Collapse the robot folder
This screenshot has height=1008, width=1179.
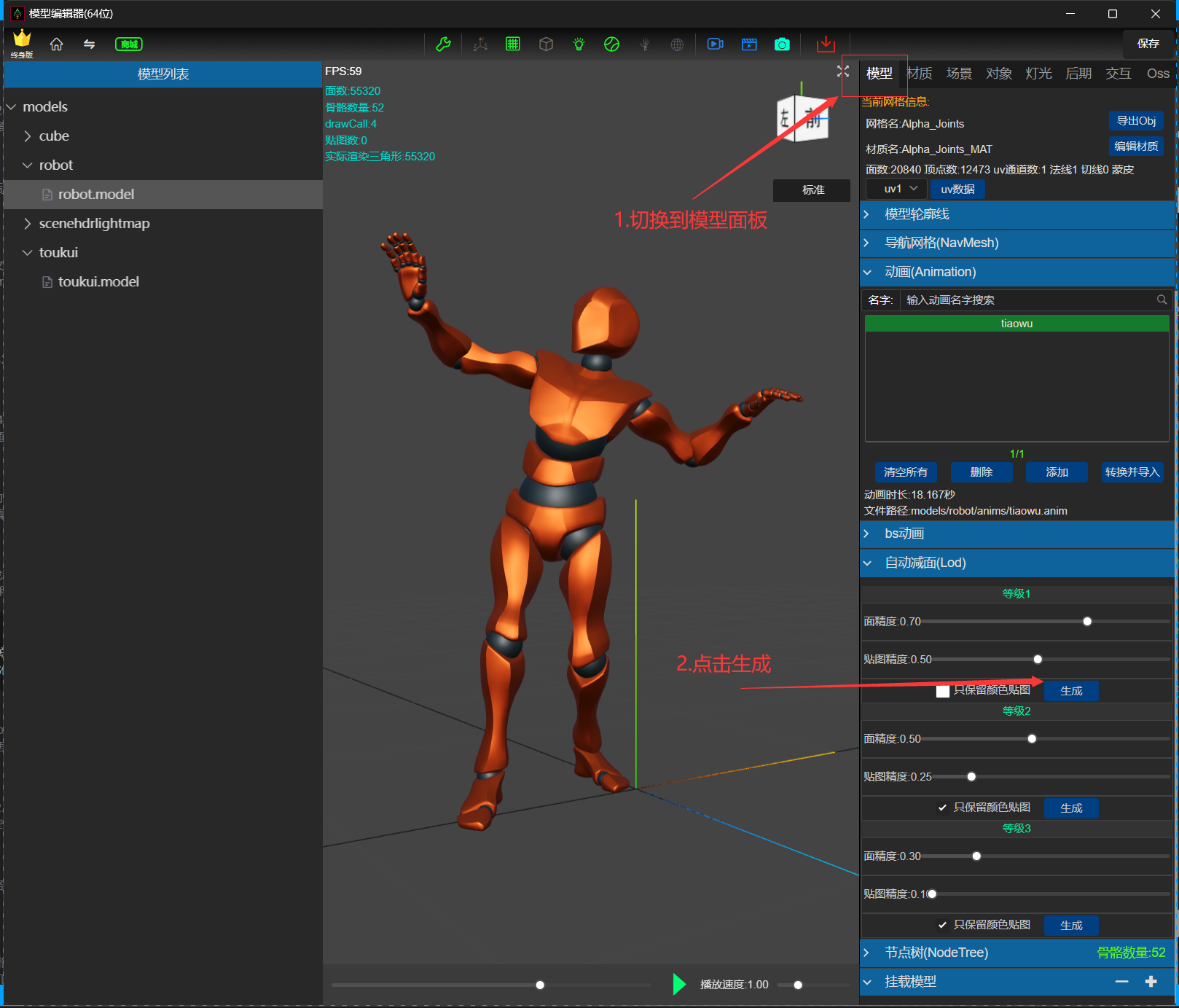pyautogui.click(x=28, y=165)
